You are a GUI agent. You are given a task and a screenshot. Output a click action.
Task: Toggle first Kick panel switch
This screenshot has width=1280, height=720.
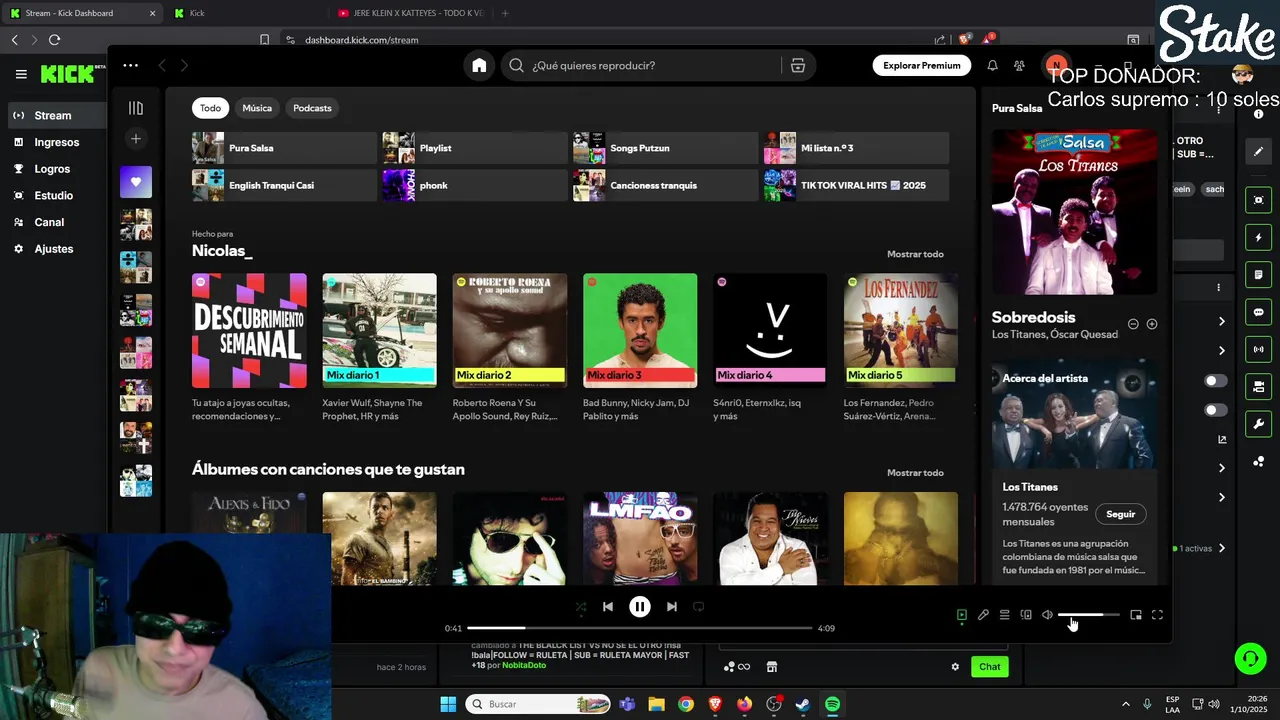[x=1215, y=381]
